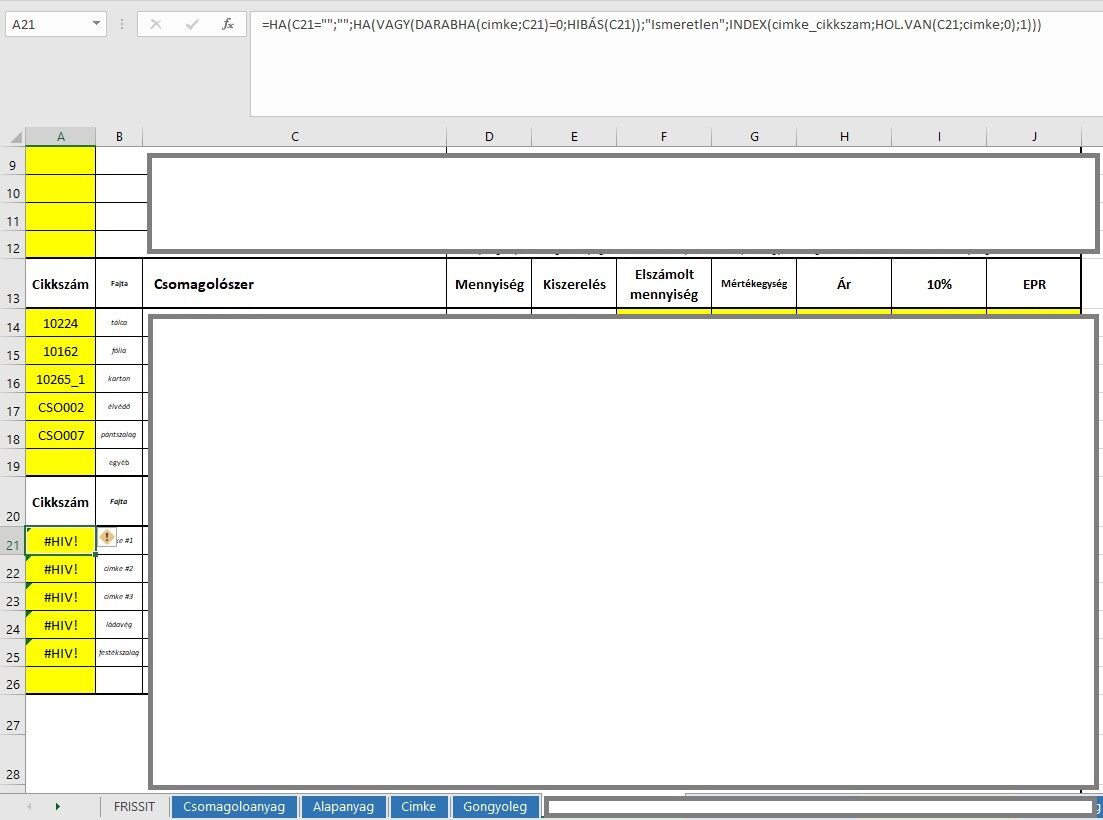Click the Elszámolt mennyiség header cell

(x=663, y=284)
